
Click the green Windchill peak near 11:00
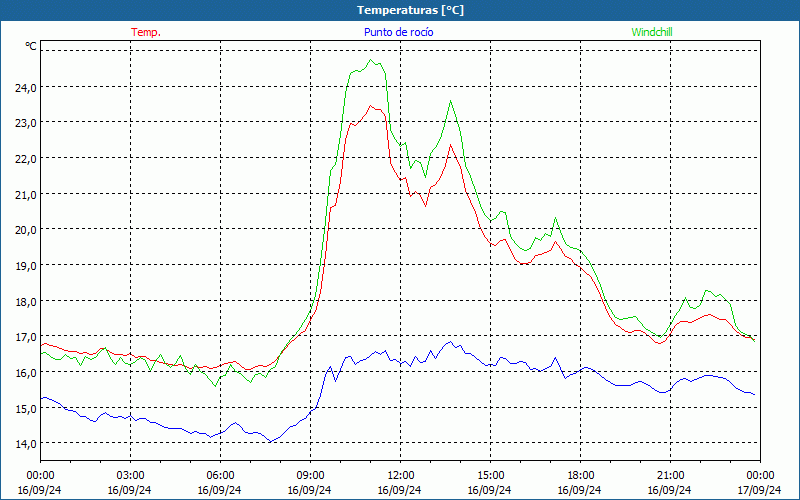coord(371,60)
